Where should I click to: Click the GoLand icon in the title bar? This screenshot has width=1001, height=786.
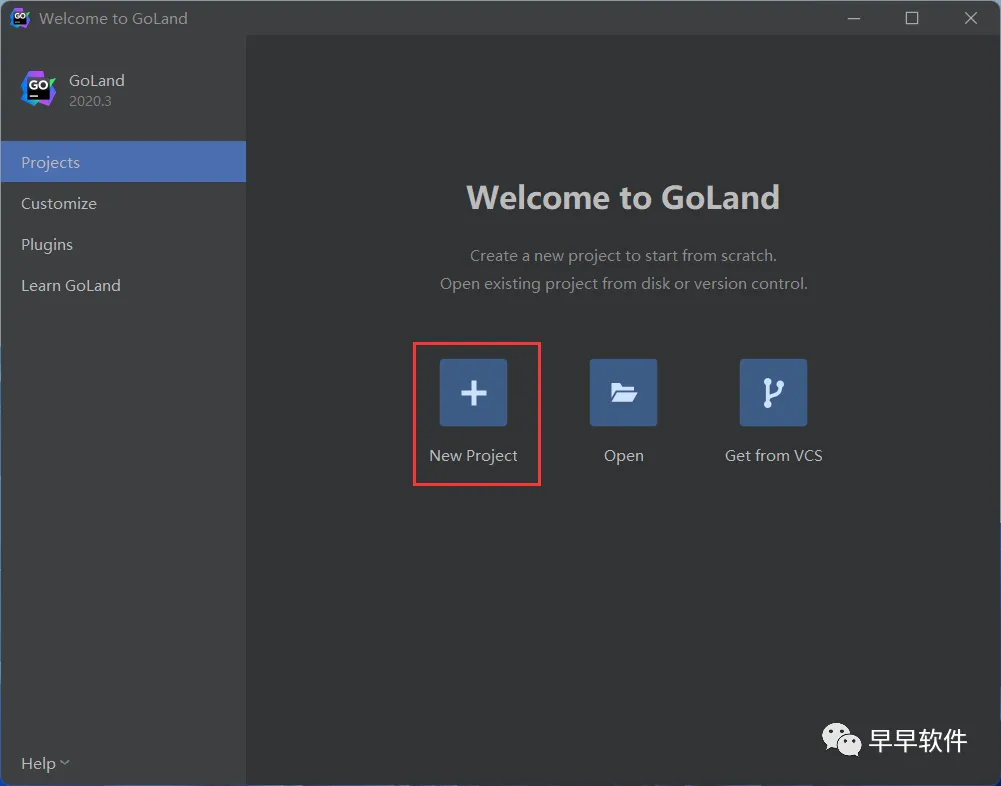(x=20, y=18)
